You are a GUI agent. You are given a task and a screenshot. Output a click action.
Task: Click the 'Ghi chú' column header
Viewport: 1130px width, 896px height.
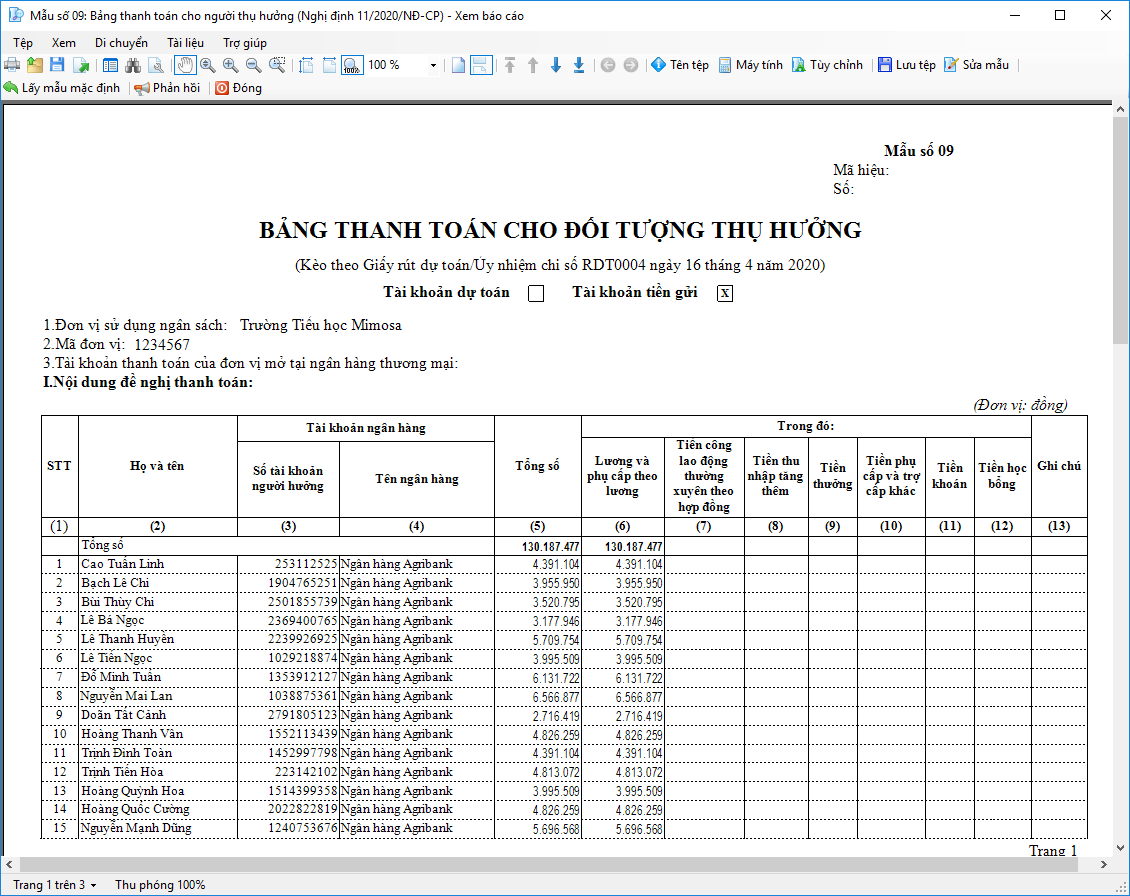[x=1059, y=466]
